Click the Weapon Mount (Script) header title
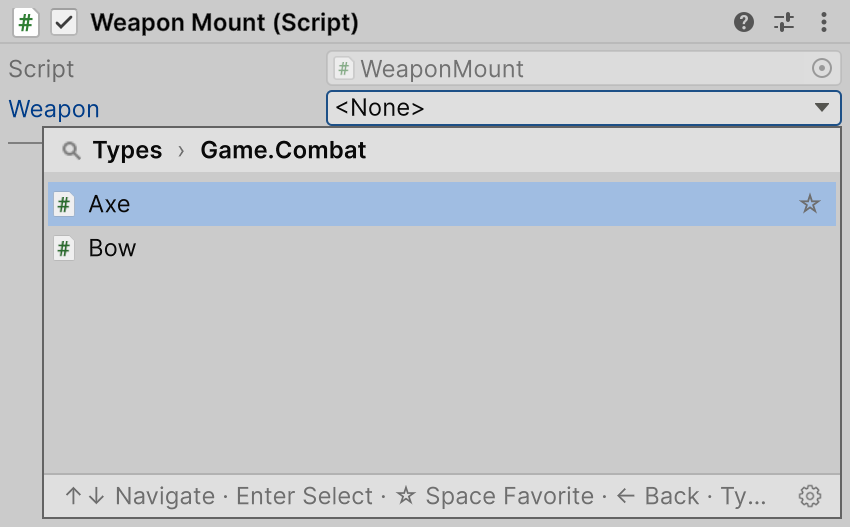The image size is (850, 527). tap(224, 23)
